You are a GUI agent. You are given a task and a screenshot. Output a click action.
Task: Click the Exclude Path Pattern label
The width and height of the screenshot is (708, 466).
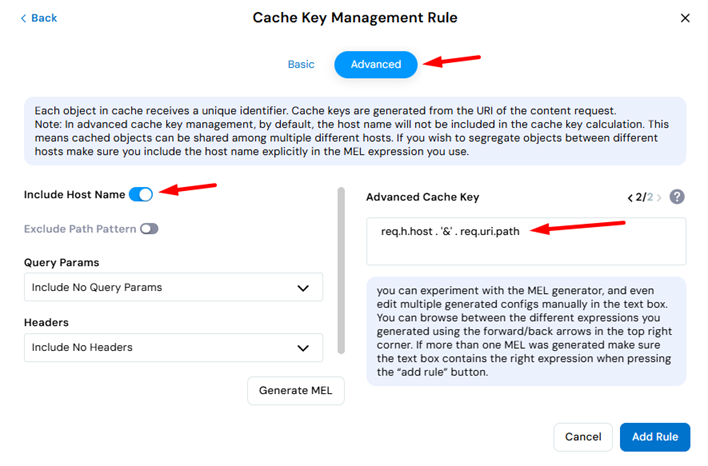tap(80, 229)
